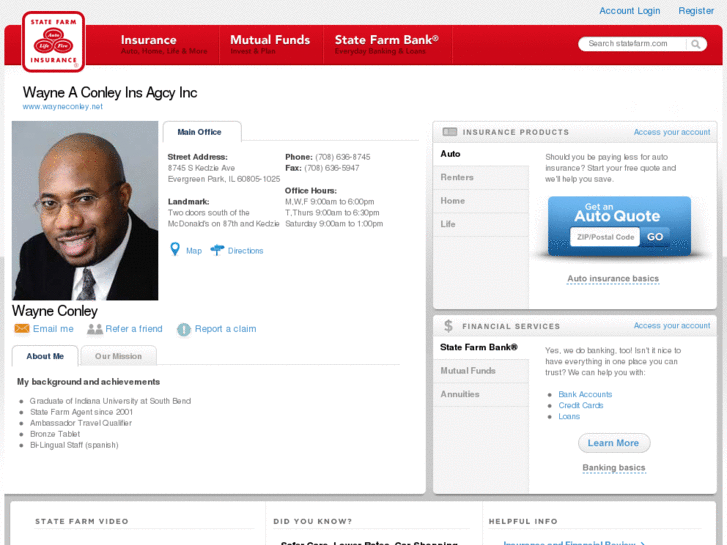The width and height of the screenshot is (727, 545).
Task: Click the State Farm Insurance logo
Action: (53, 42)
